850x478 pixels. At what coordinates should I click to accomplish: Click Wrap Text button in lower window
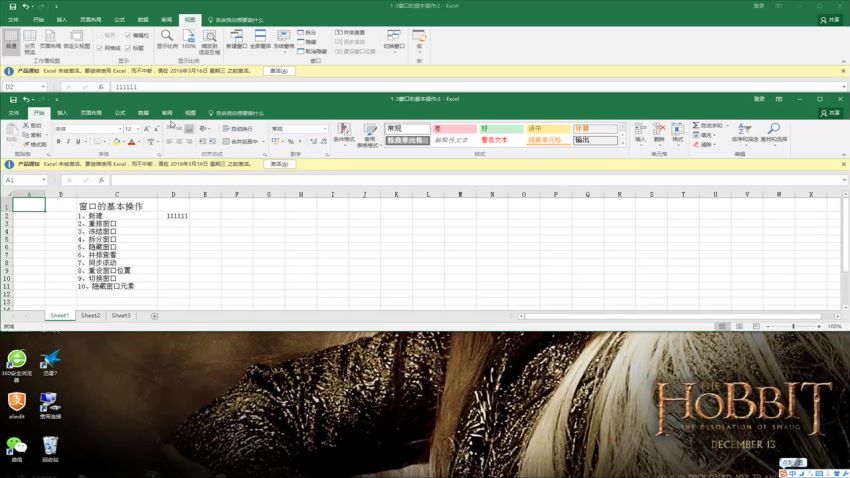click(x=237, y=129)
